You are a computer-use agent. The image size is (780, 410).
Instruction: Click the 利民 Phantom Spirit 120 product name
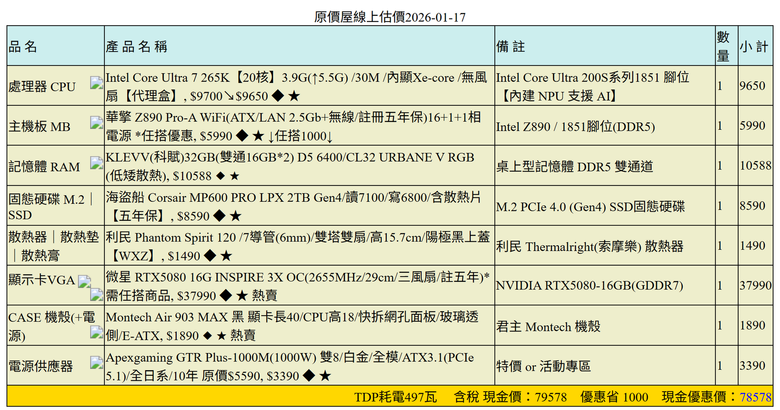(297, 246)
